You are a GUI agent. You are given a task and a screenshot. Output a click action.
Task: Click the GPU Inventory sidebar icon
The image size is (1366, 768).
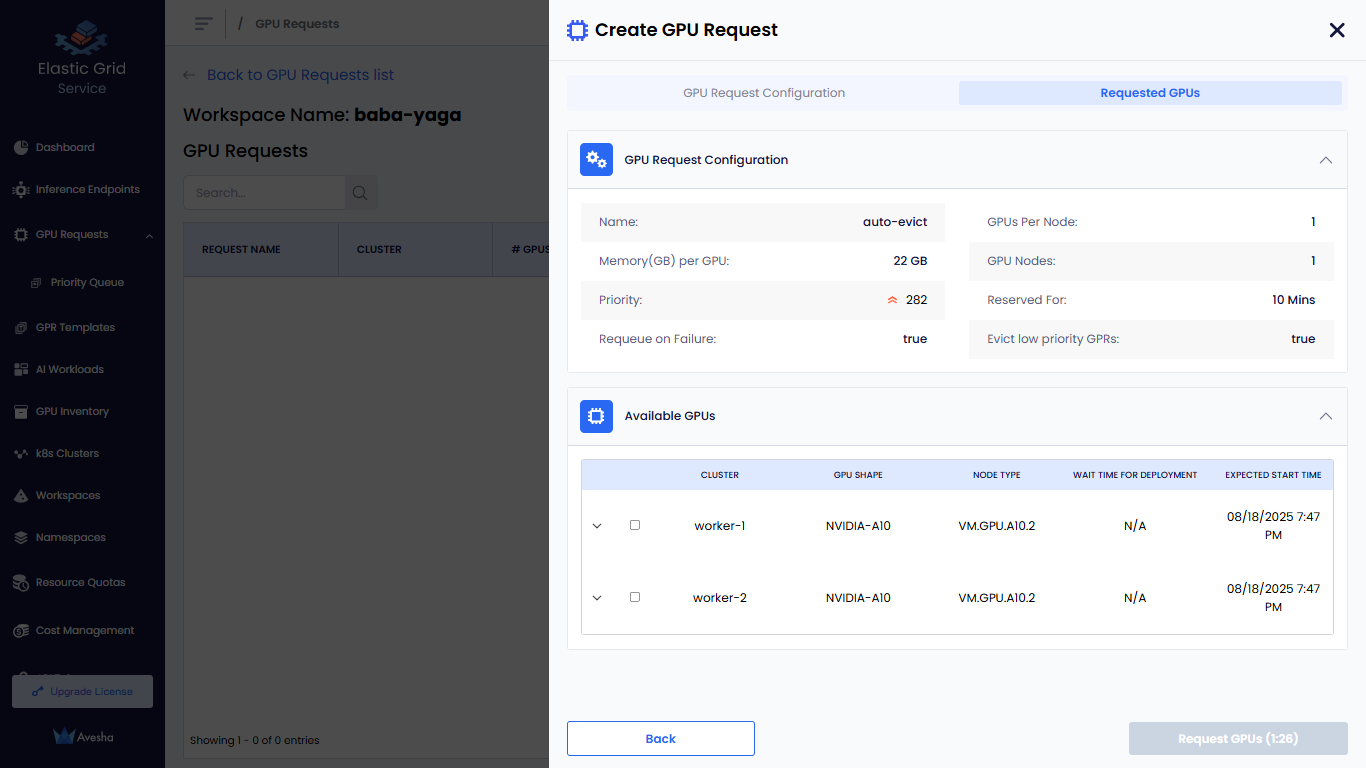pos(21,412)
